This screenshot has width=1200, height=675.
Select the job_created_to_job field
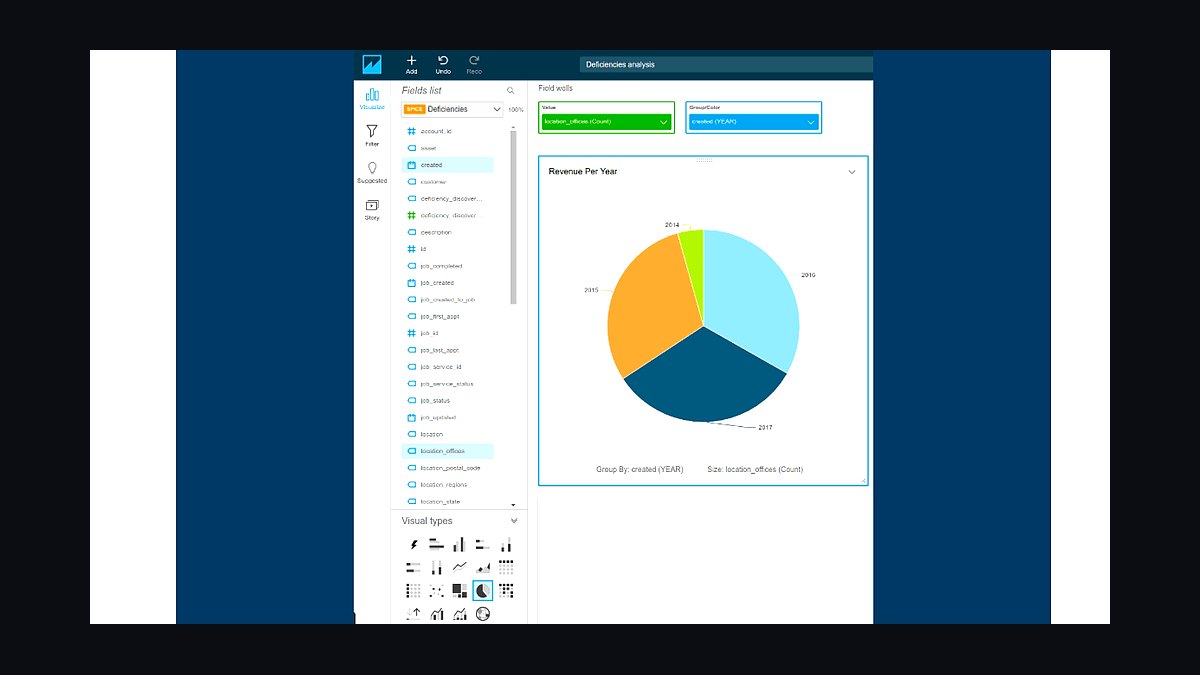click(x=447, y=299)
